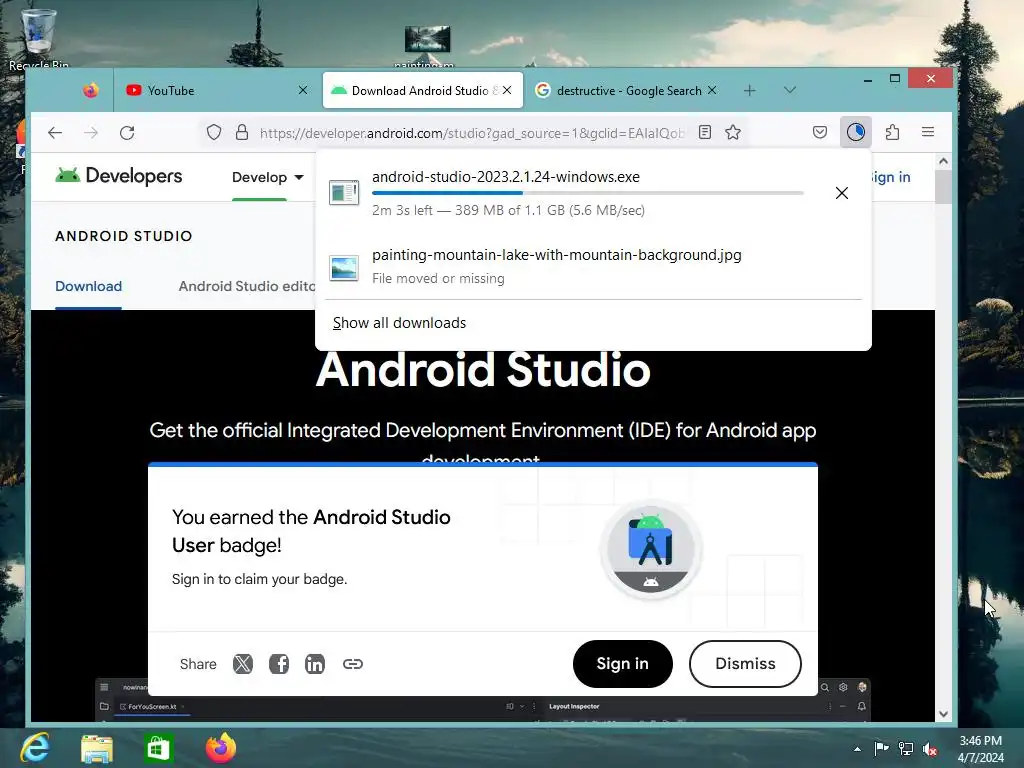The width and height of the screenshot is (1024, 768).
Task: Click the page scrollbar down arrow
Action: pyautogui.click(x=943, y=714)
